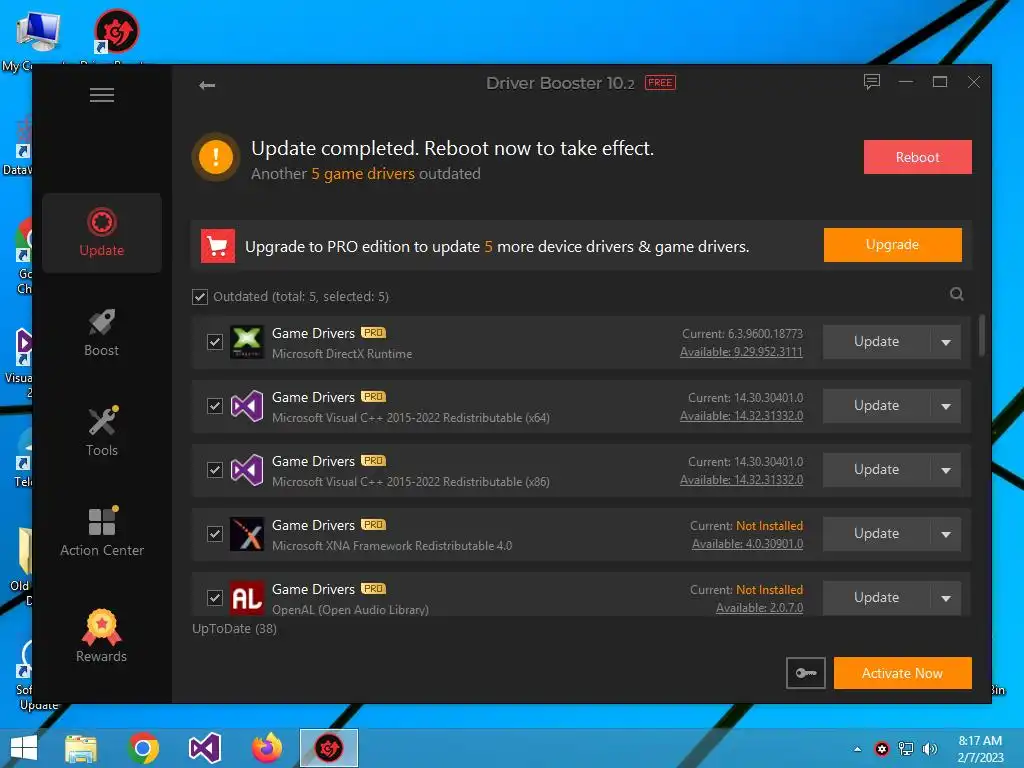Uncheck Visual C++ (x64) checkbox
The width and height of the screenshot is (1024, 768).
tap(215, 406)
